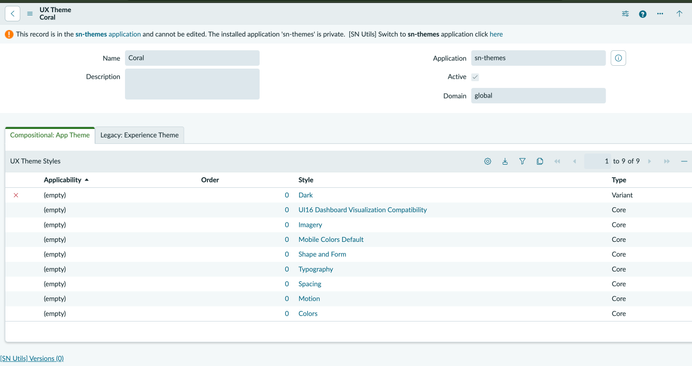Open the Dark style link
The height and width of the screenshot is (366, 692).
pos(305,195)
